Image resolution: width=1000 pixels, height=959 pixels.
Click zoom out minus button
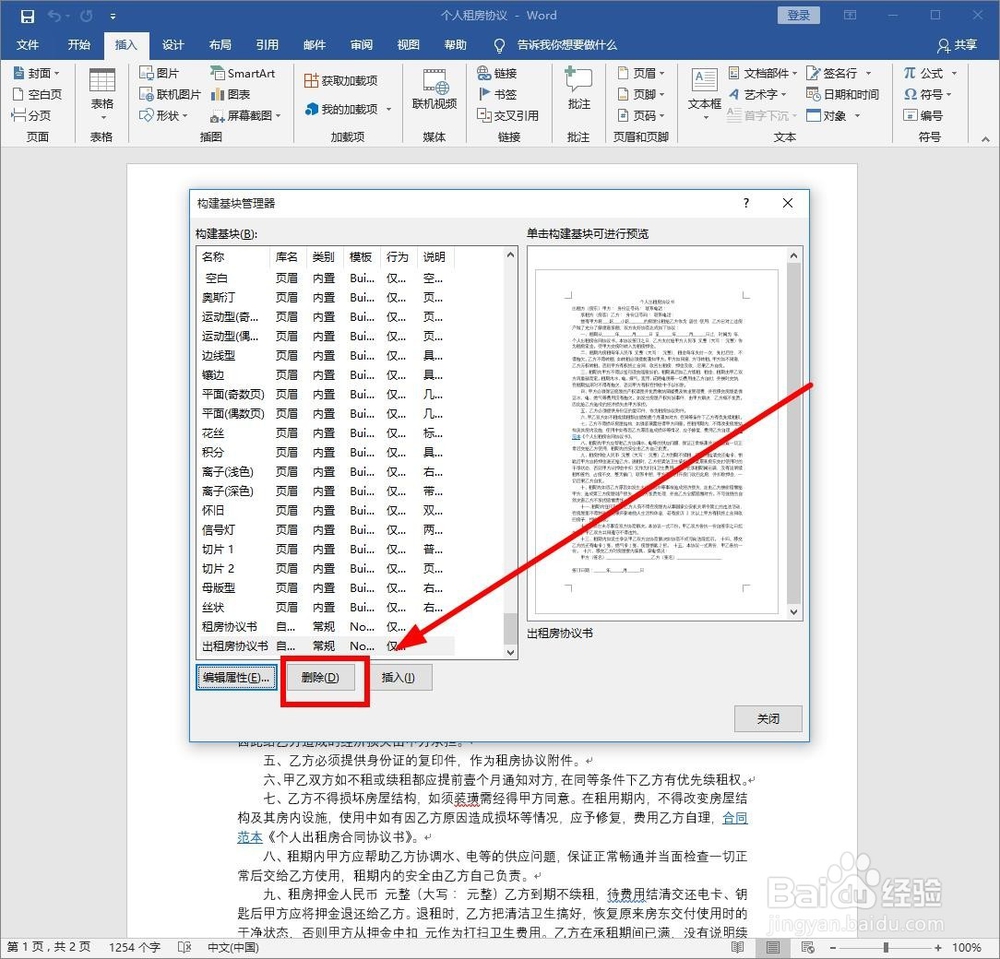coord(833,948)
